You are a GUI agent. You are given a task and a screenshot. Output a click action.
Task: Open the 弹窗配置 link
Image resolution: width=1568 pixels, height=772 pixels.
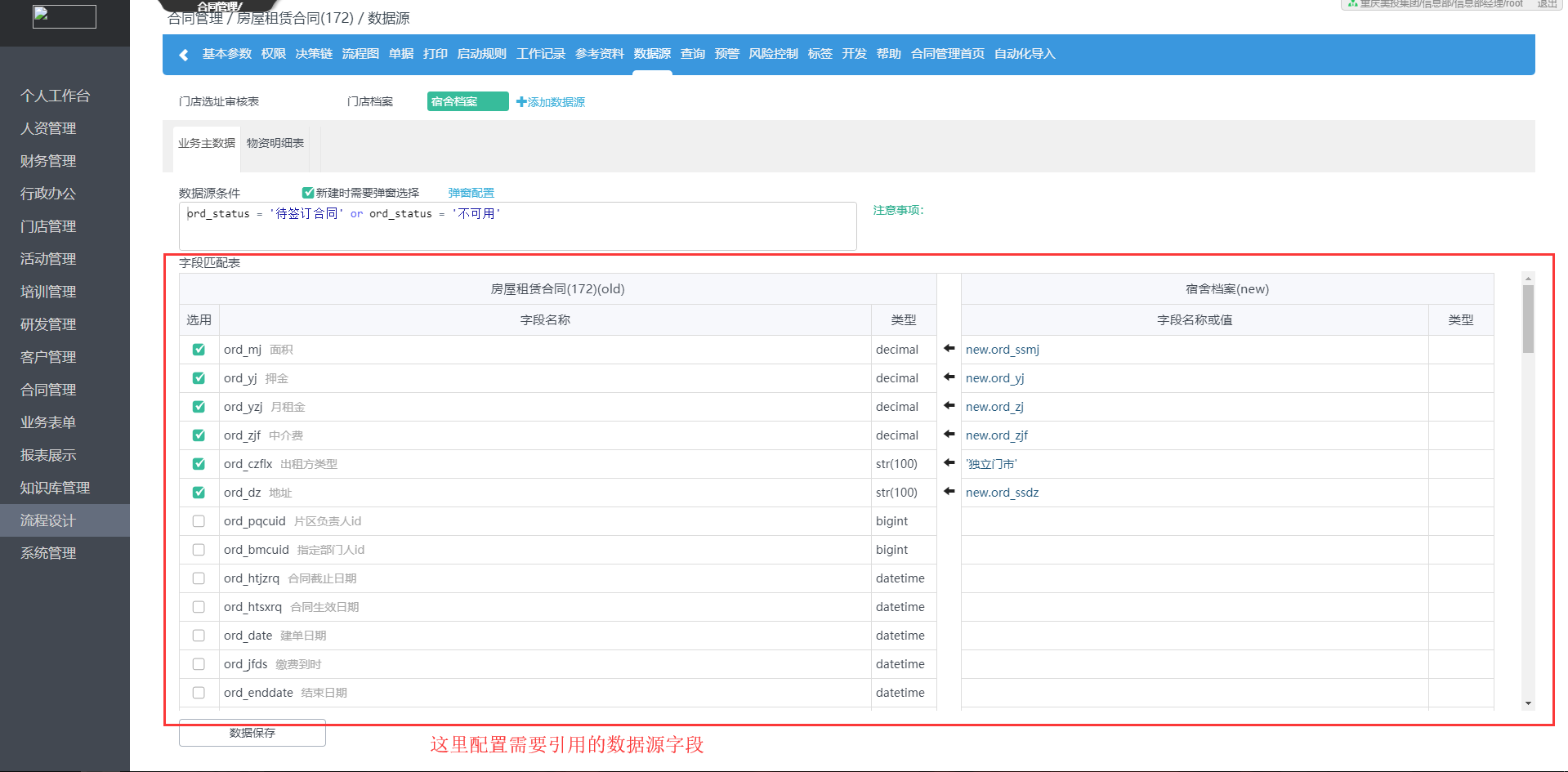tap(471, 193)
